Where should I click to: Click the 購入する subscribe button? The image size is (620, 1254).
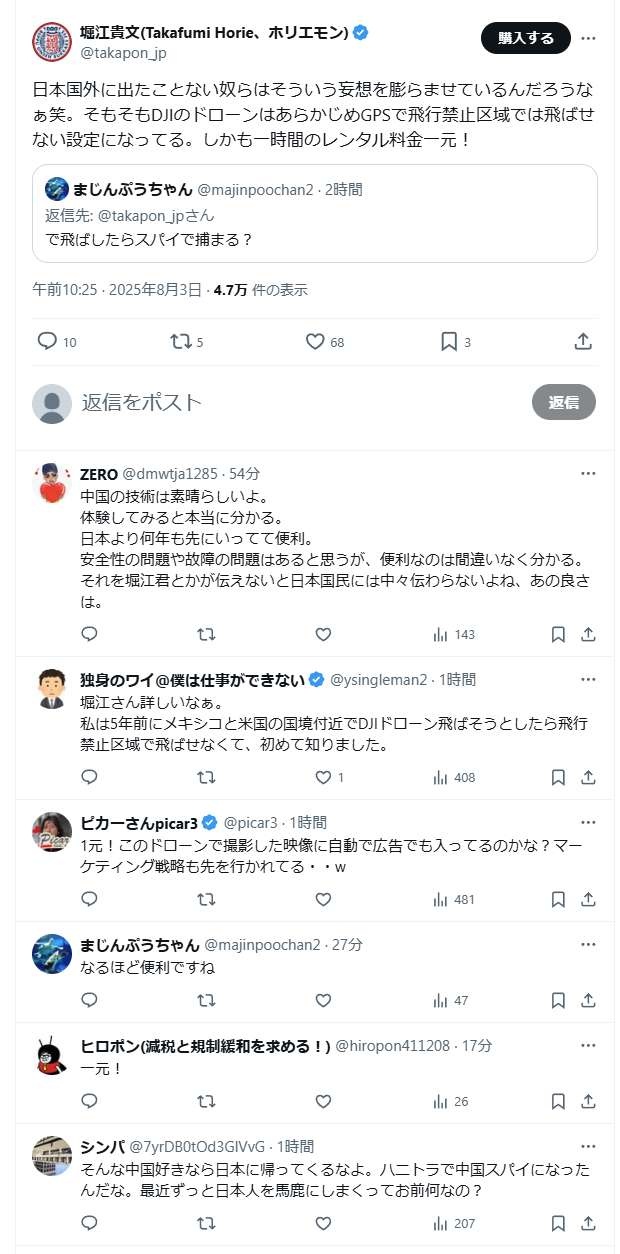point(525,38)
